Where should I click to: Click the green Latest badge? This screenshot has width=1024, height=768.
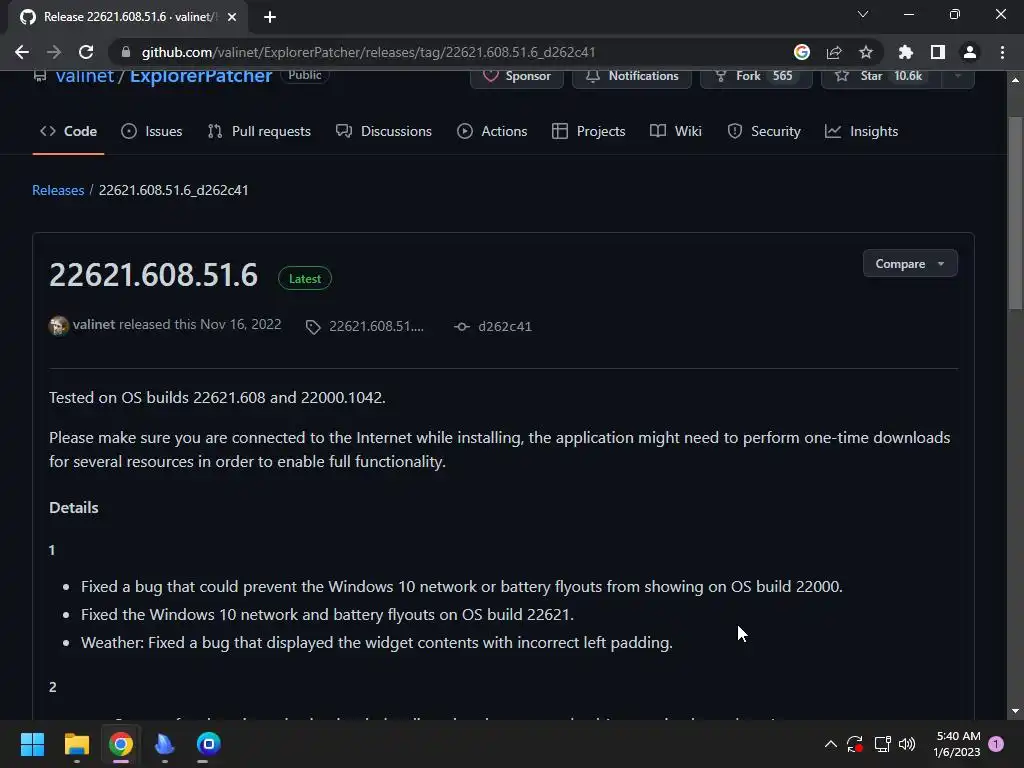point(305,279)
